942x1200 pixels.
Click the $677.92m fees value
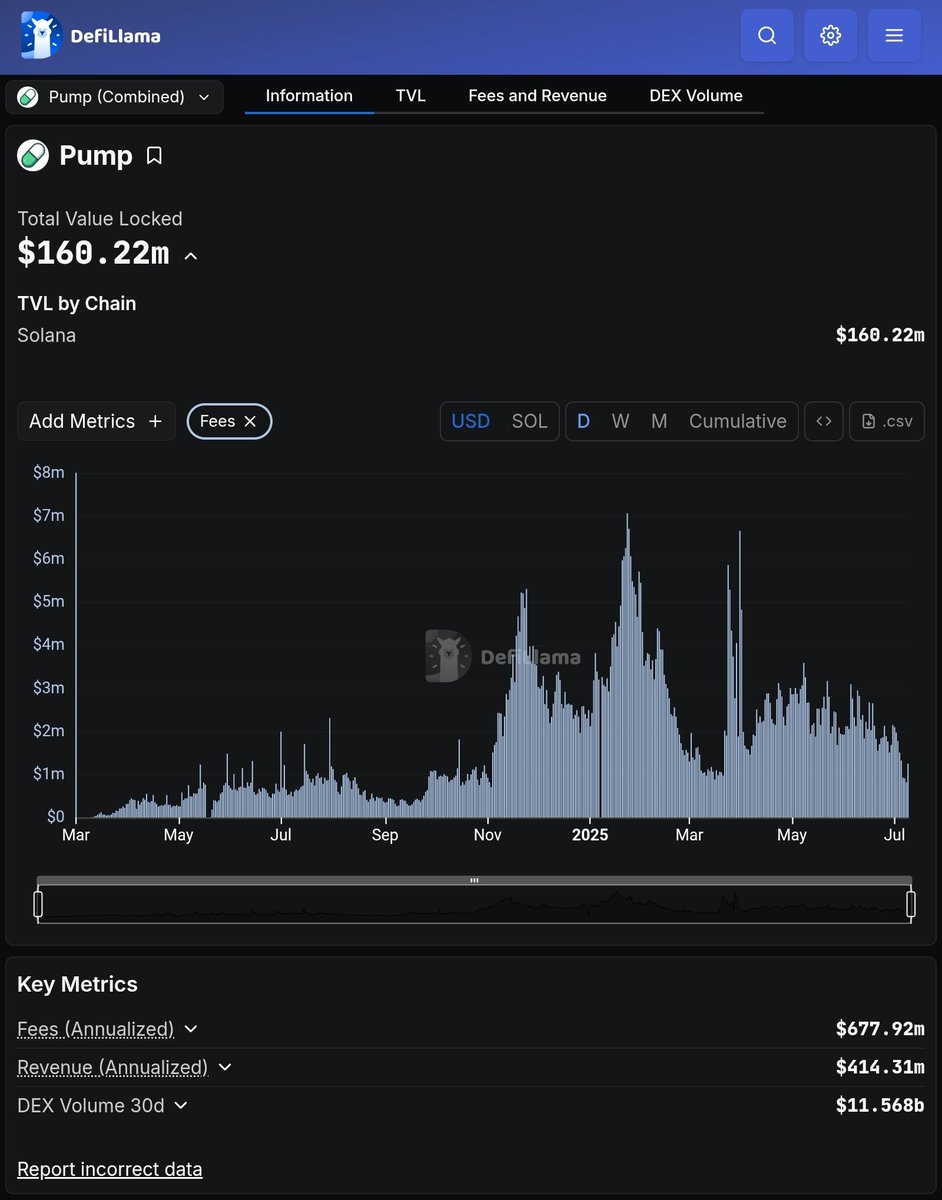tap(880, 1028)
